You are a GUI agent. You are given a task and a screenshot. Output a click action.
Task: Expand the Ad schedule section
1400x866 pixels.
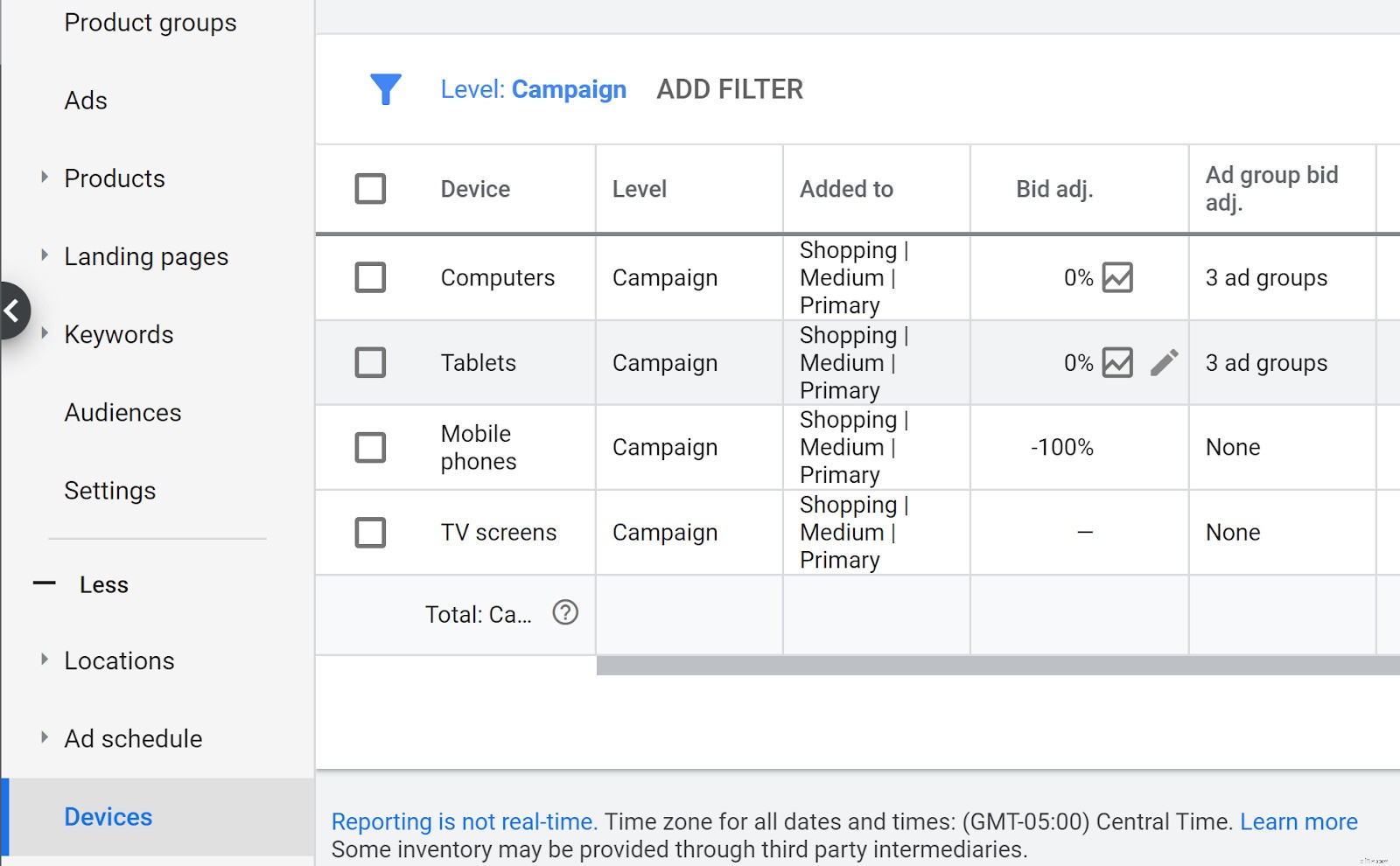pyautogui.click(x=43, y=737)
